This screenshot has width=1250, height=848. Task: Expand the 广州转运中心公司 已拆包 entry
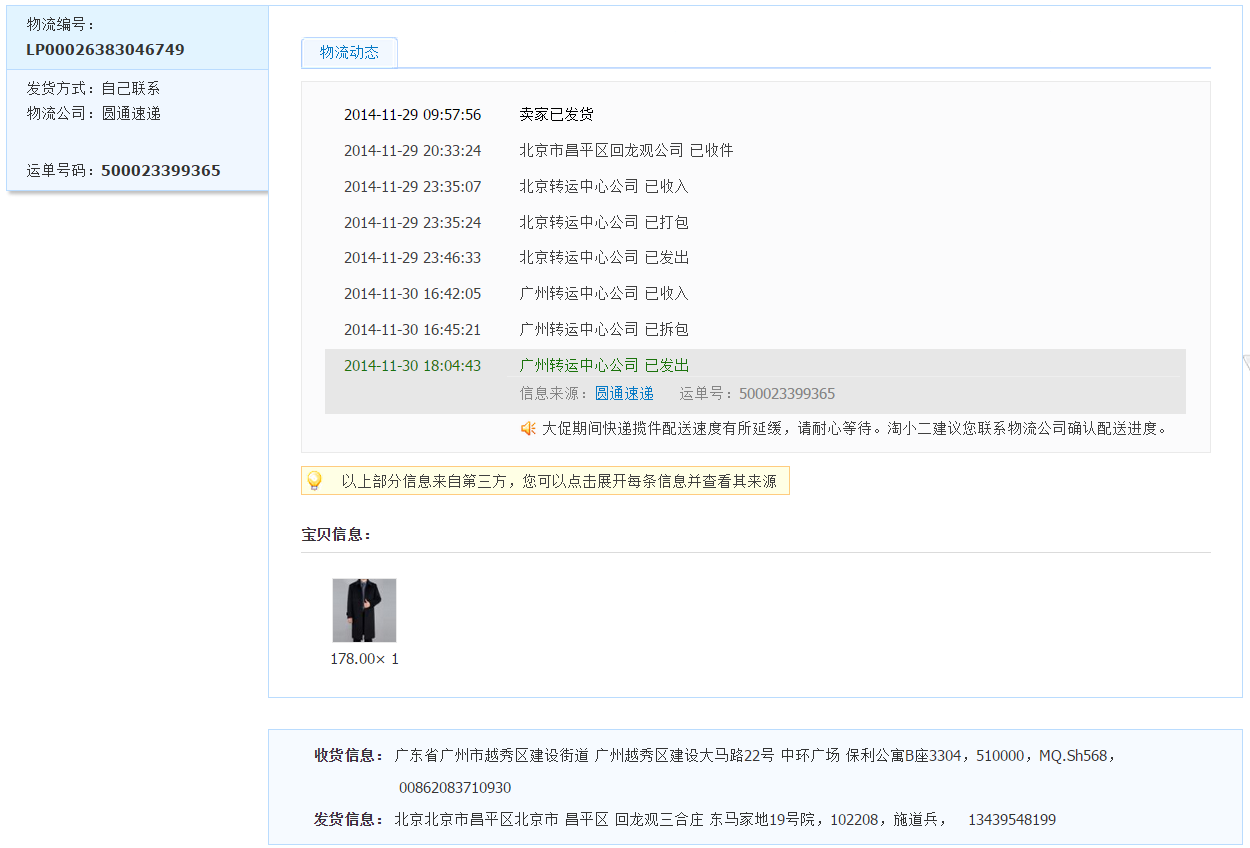pyautogui.click(x=603, y=330)
